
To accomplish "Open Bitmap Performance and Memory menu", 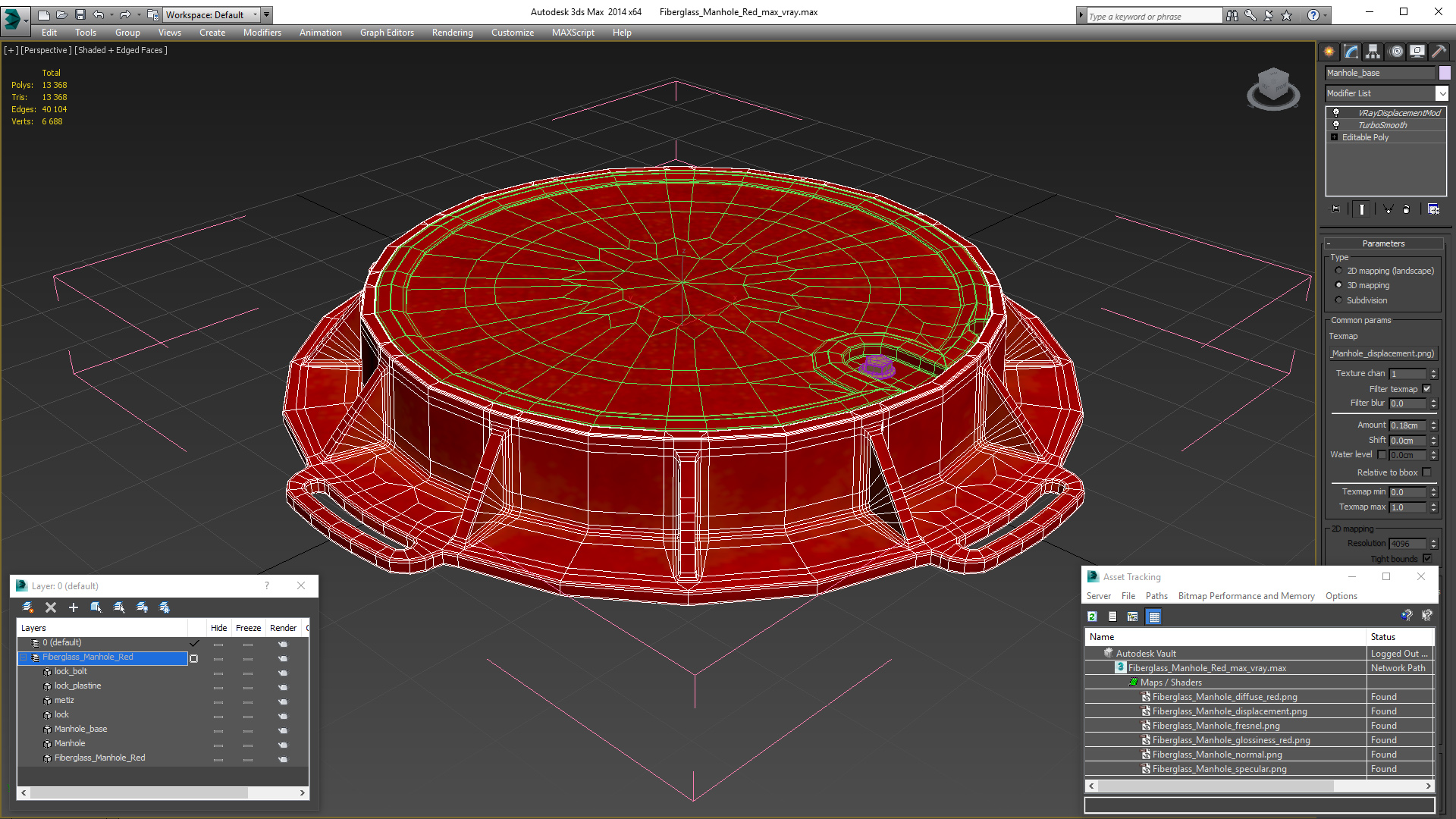I will pos(1246,596).
